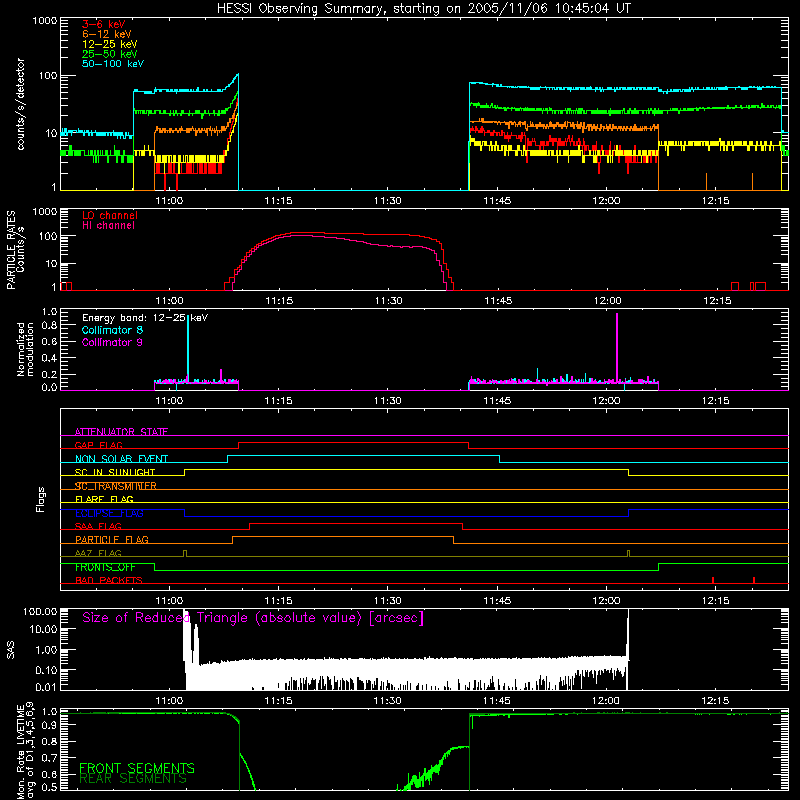Click the counts/s/detector axis label

pos(21,104)
